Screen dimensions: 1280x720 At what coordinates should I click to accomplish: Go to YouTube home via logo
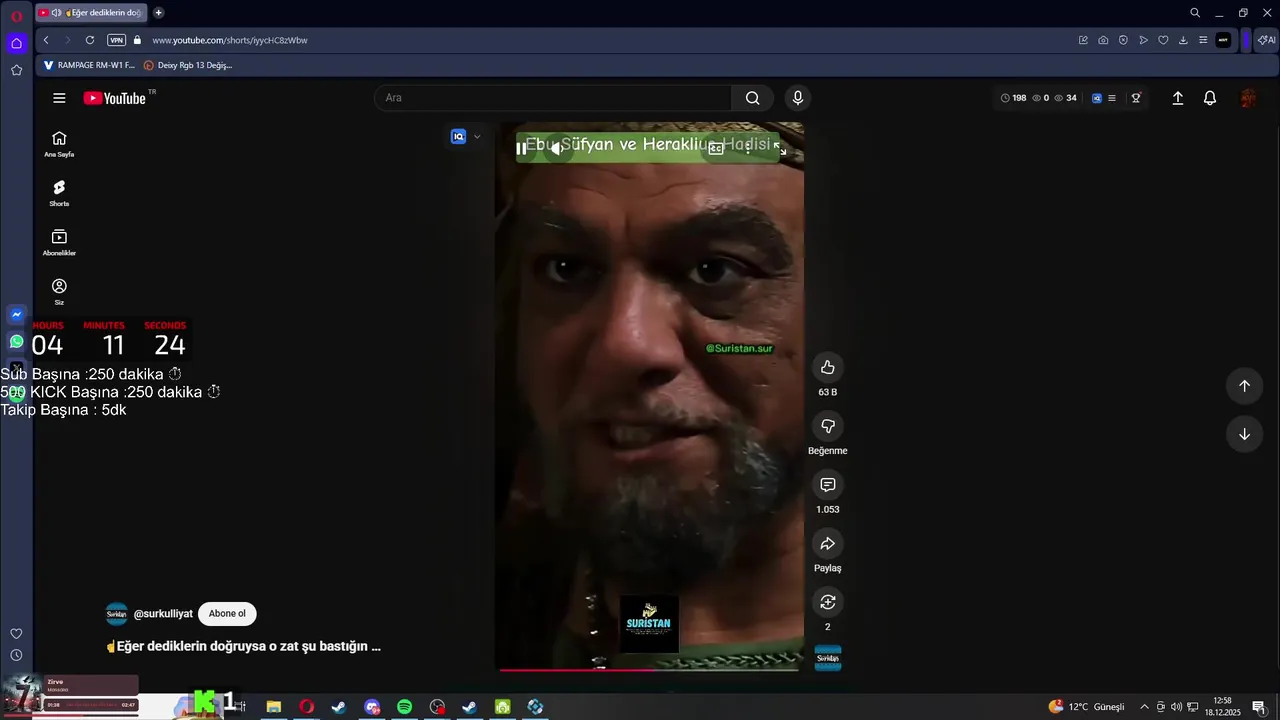pyautogui.click(x=115, y=98)
